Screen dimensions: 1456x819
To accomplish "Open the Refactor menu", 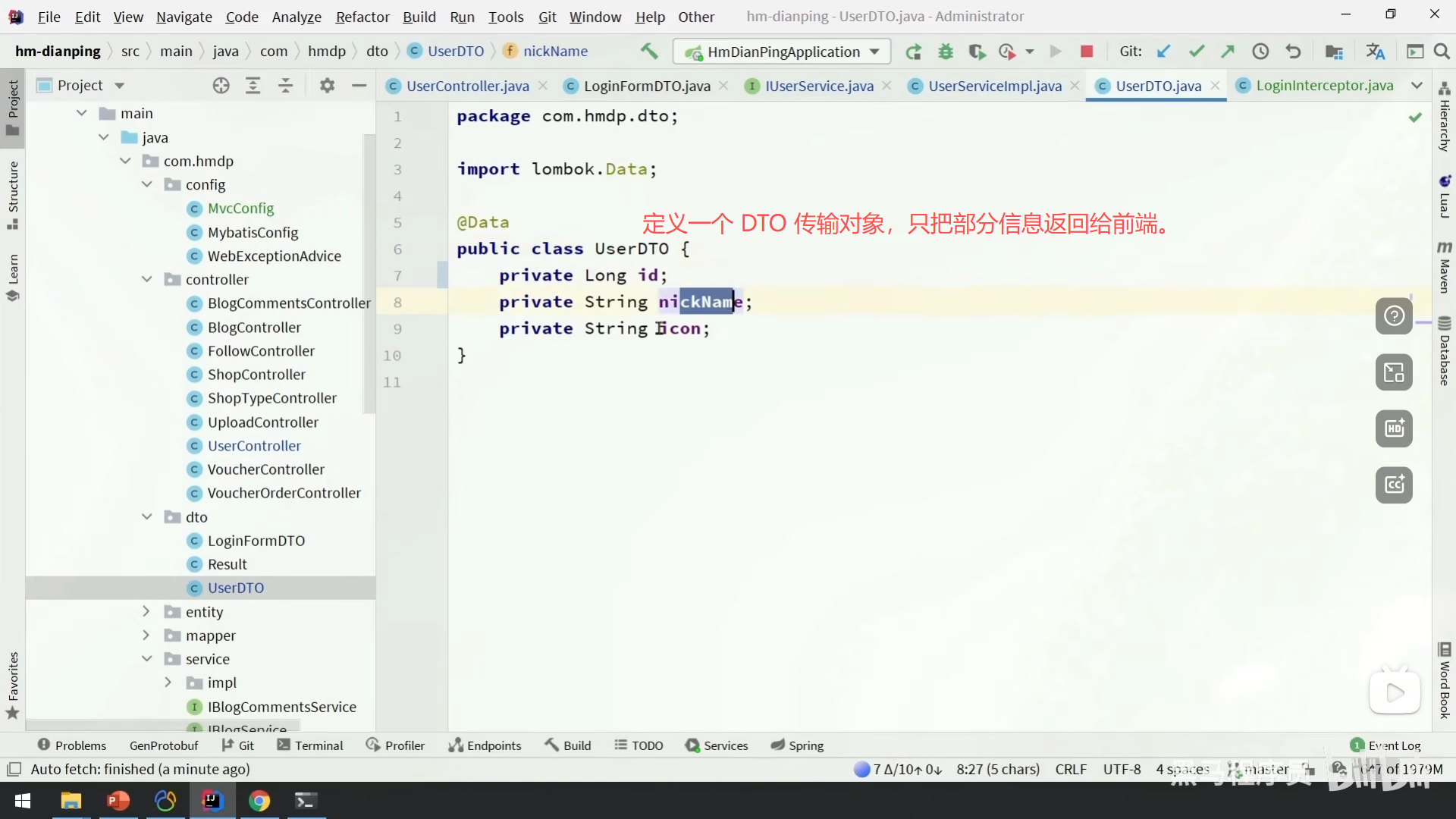I will pos(362,16).
